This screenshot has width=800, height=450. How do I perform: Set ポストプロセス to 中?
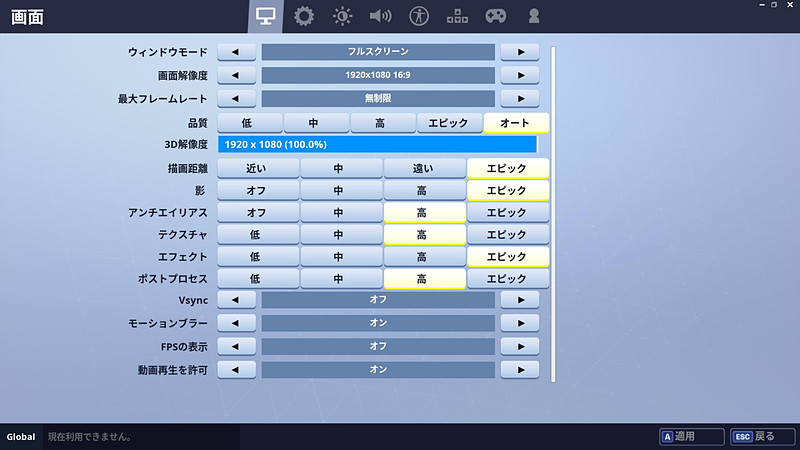point(341,279)
